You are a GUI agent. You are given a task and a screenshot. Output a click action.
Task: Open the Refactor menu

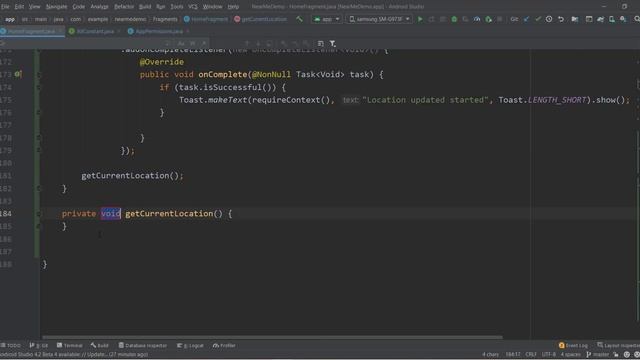click(x=124, y=7)
